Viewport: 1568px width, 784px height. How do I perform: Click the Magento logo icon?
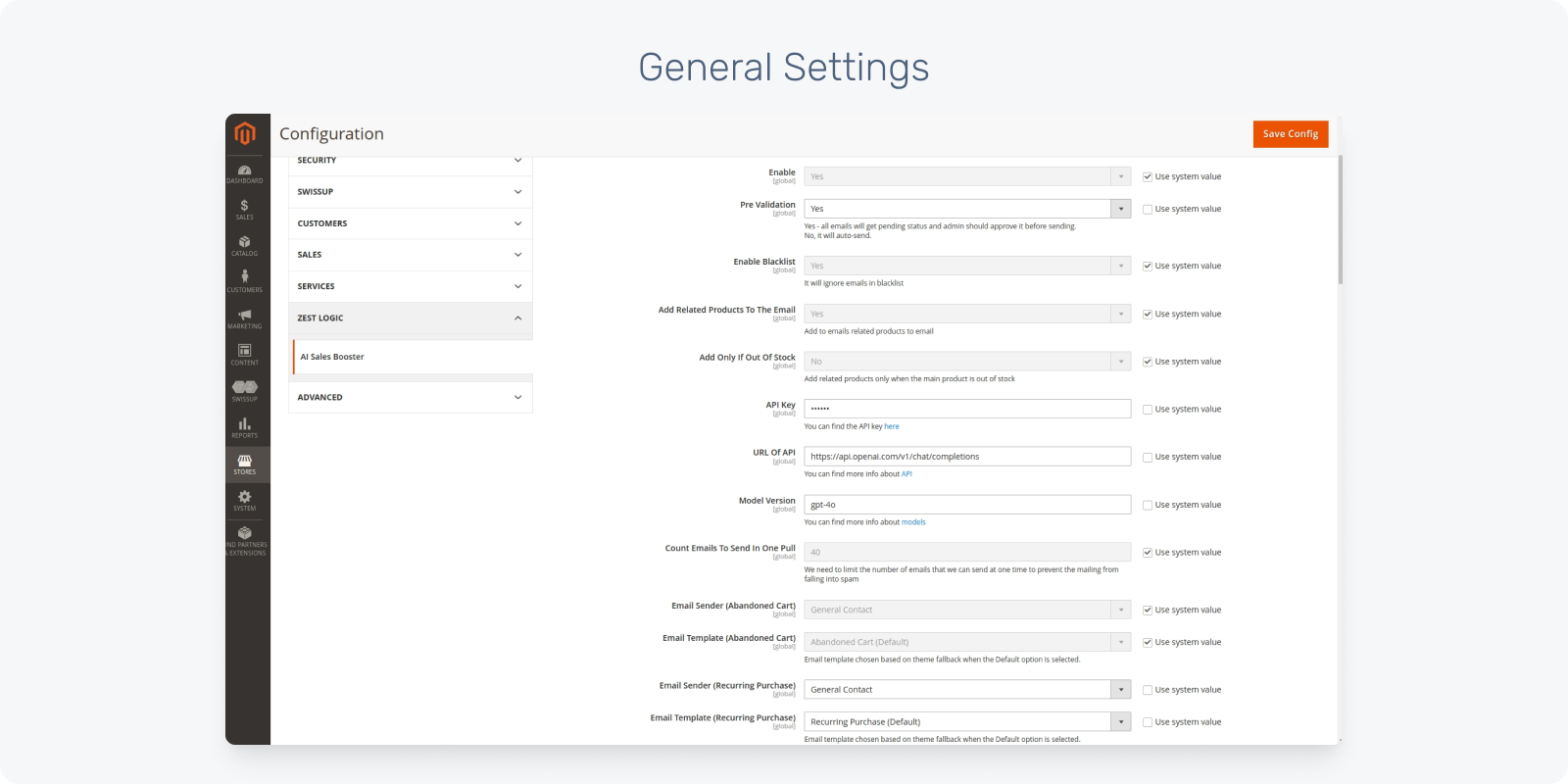(x=245, y=133)
